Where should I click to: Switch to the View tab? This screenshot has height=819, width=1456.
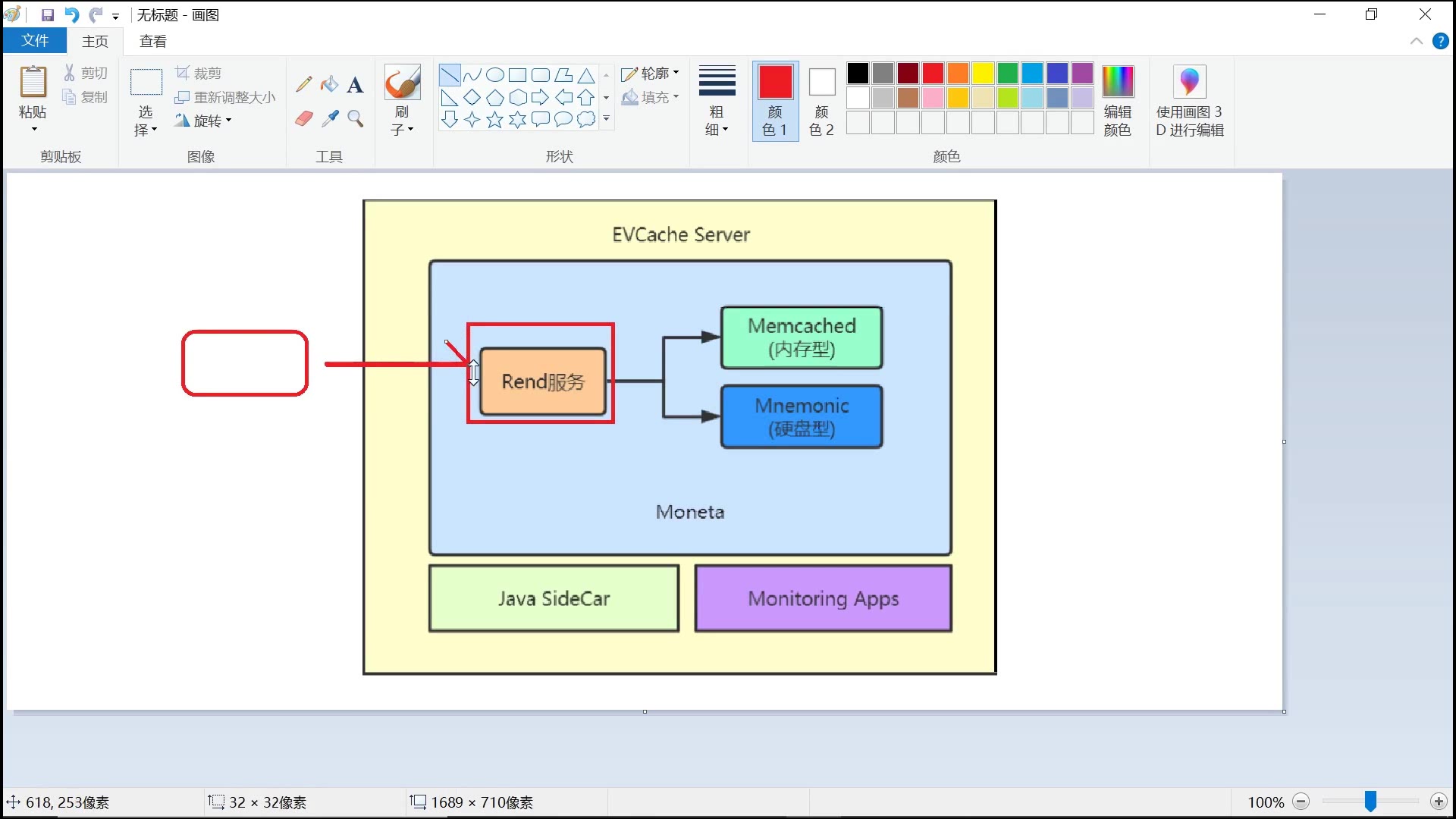[x=153, y=41]
